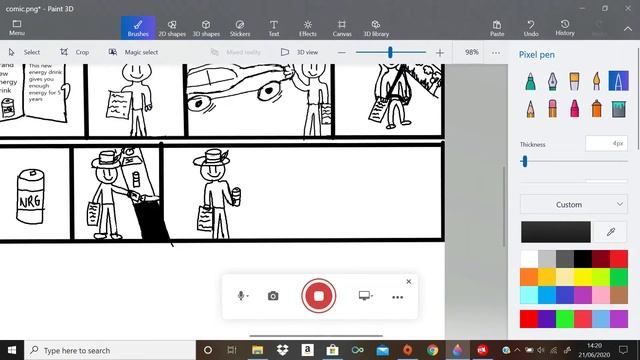Stop the screen recording

coord(319,296)
